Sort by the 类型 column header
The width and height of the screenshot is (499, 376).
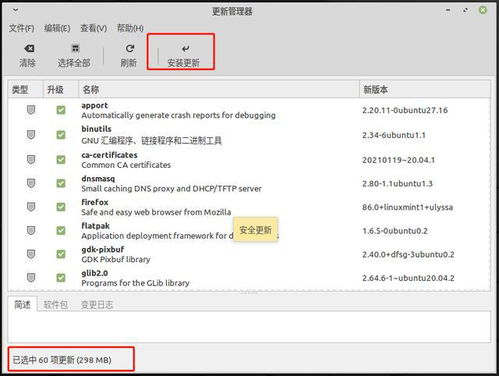[26, 89]
